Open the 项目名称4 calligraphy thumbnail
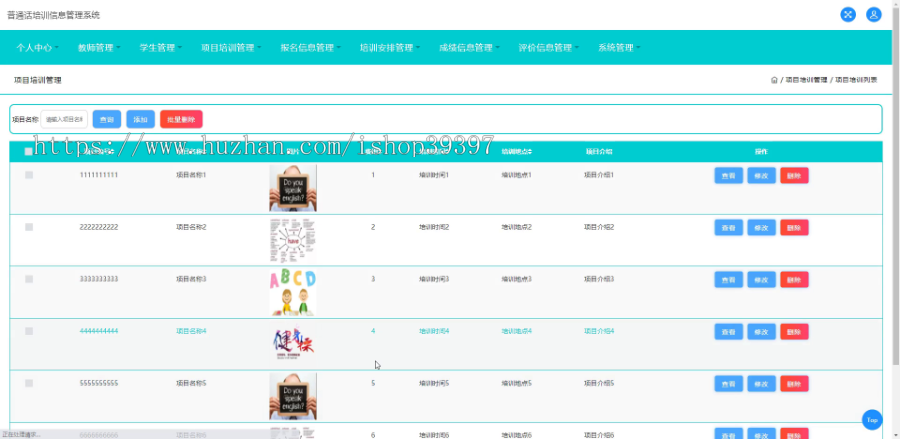 click(x=293, y=343)
